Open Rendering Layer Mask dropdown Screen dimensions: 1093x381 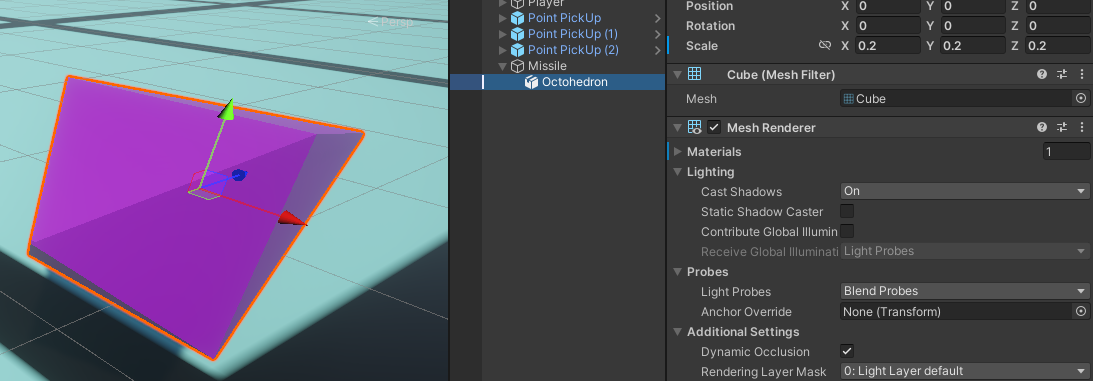965,371
